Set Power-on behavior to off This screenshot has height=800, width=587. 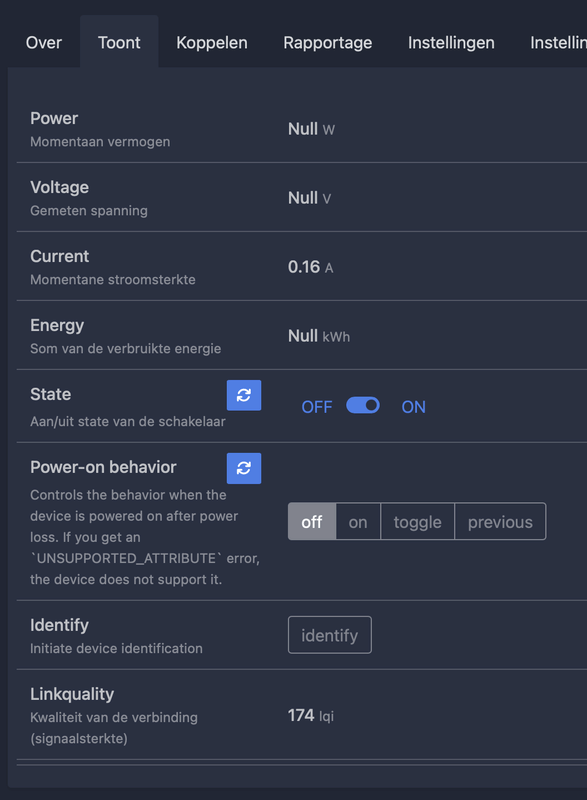coord(312,521)
